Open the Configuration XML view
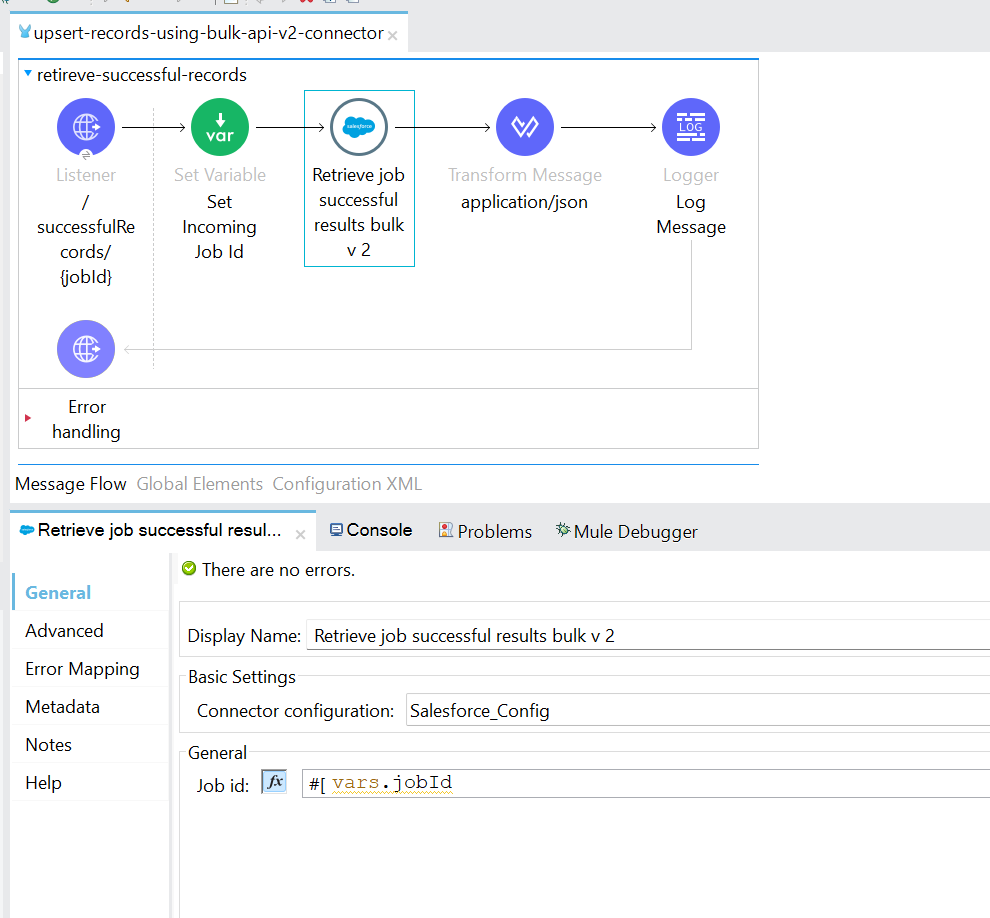Image resolution: width=990 pixels, height=918 pixels. click(x=347, y=484)
